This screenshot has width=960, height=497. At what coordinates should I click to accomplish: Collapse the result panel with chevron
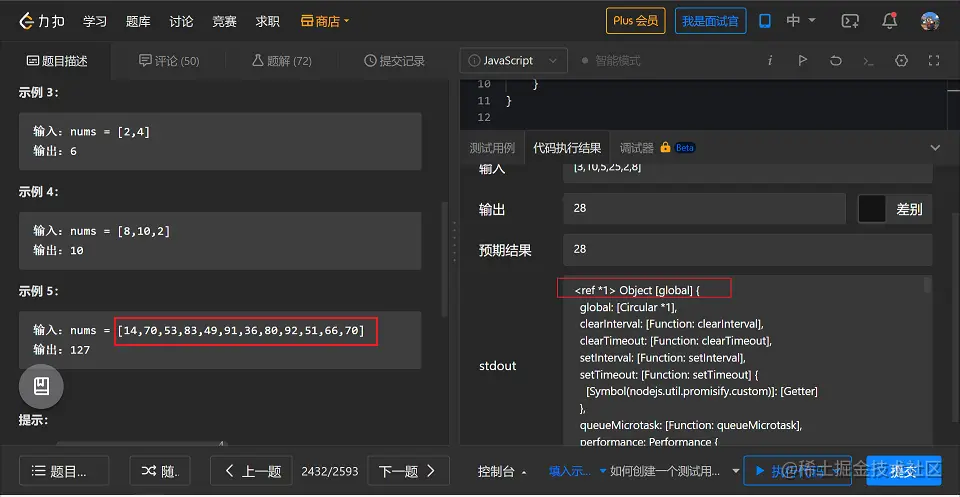935,148
